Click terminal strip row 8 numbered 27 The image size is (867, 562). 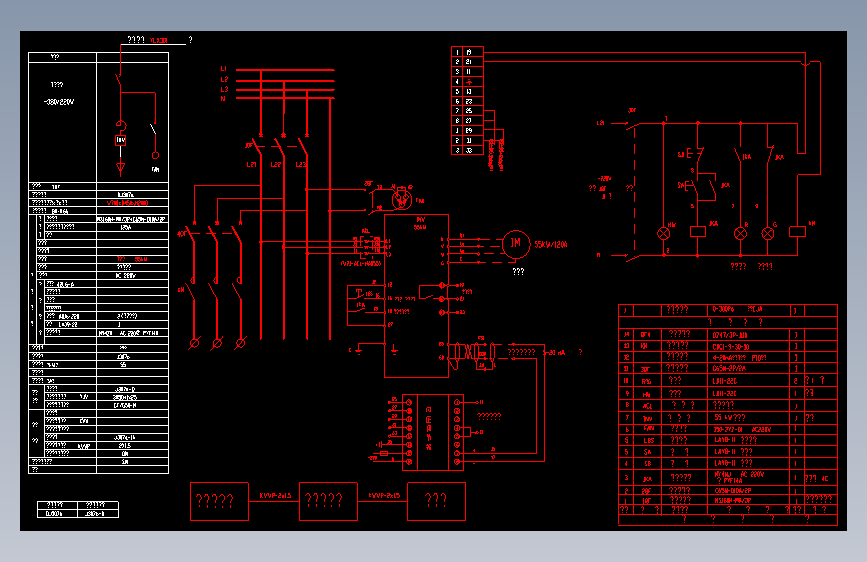pyautogui.click(x=468, y=121)
